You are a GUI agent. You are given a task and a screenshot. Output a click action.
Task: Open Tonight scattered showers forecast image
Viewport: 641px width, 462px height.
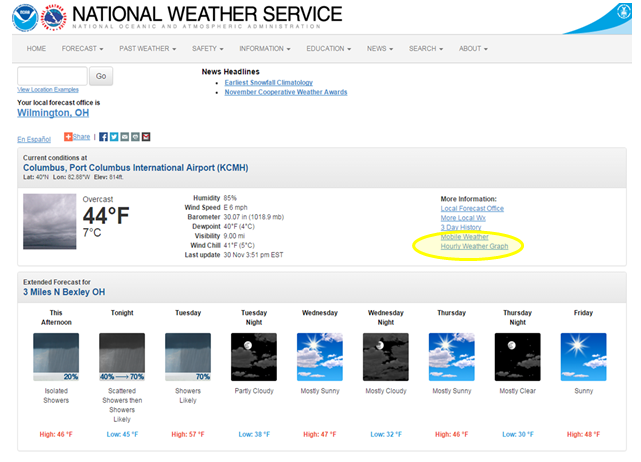pos(122,357)
